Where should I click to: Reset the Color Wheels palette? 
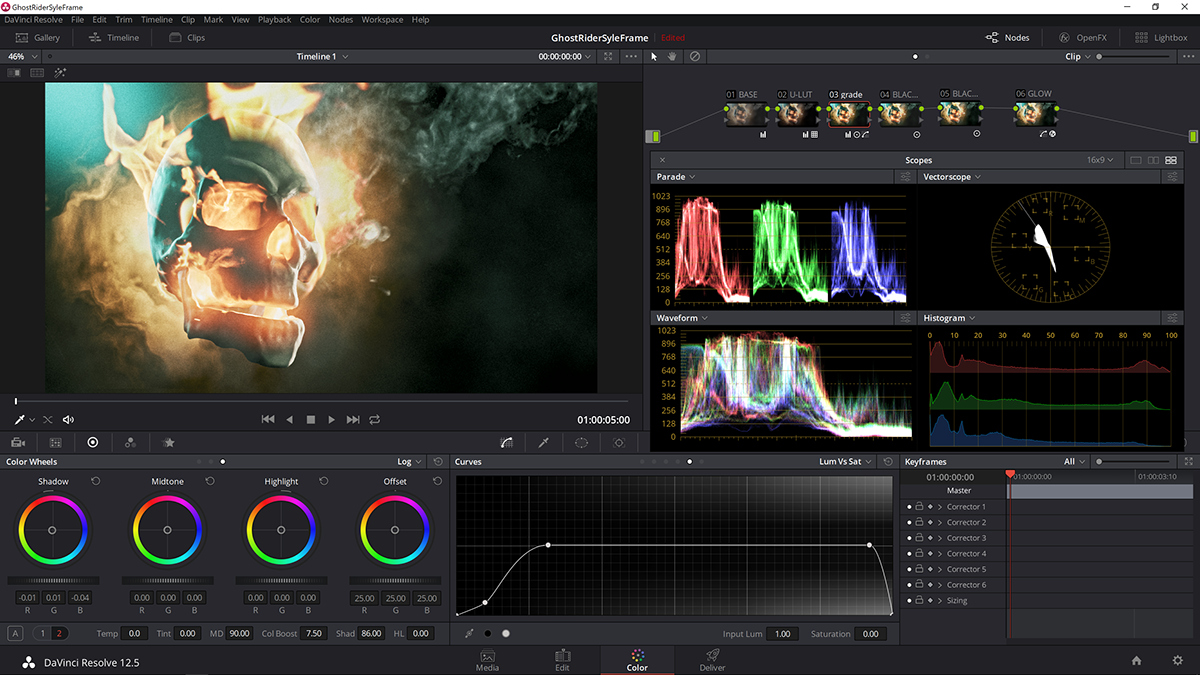pyautogui.click(x=438, y=462)
